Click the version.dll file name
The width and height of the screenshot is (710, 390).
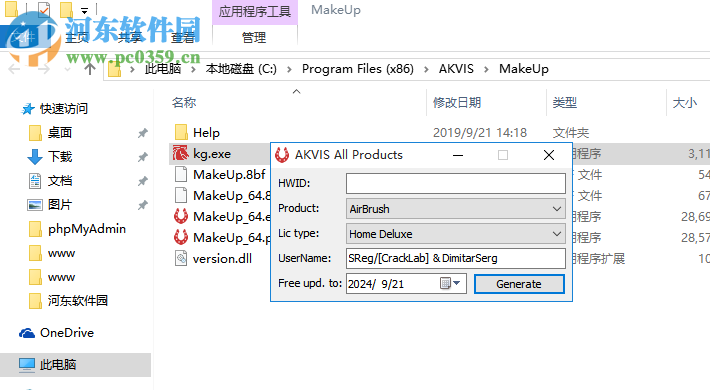pyautogui.click(x=222, y=259)
